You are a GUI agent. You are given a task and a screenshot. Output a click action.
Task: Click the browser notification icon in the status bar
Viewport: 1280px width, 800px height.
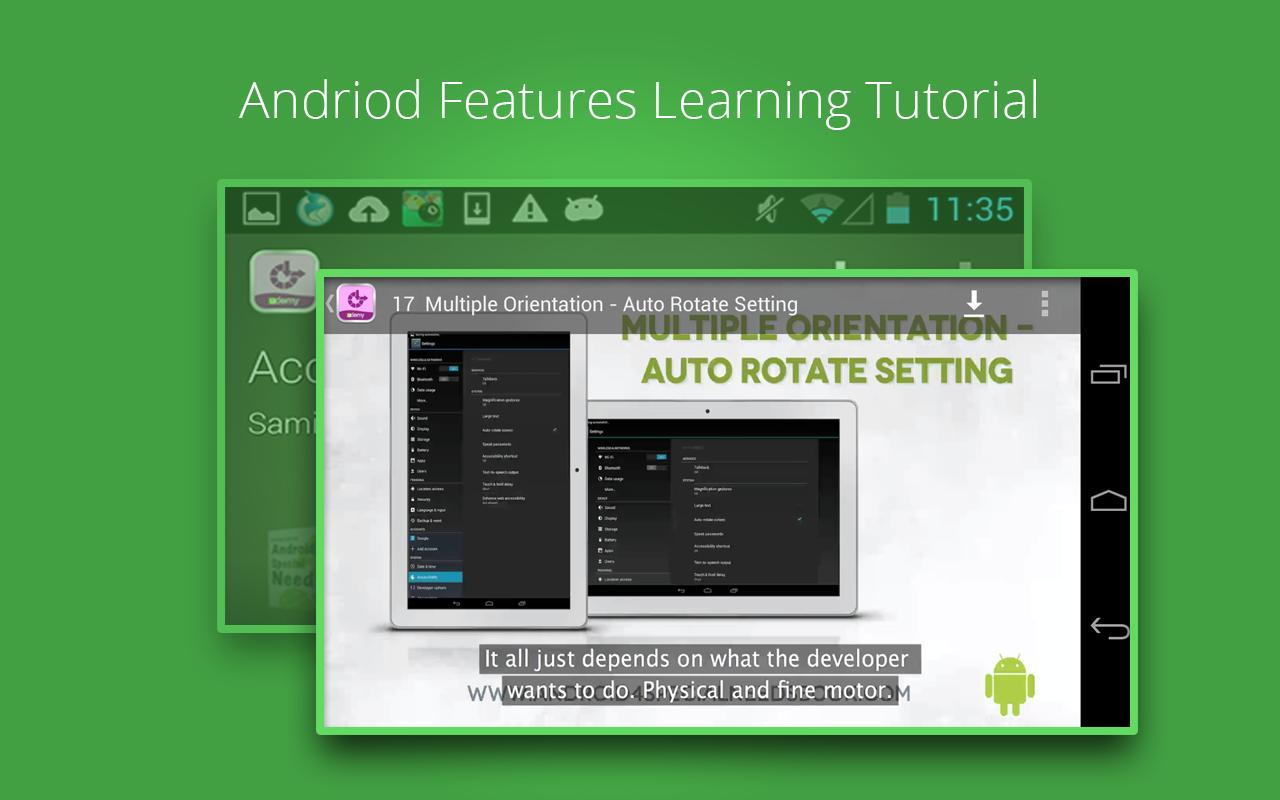point(314,208)
